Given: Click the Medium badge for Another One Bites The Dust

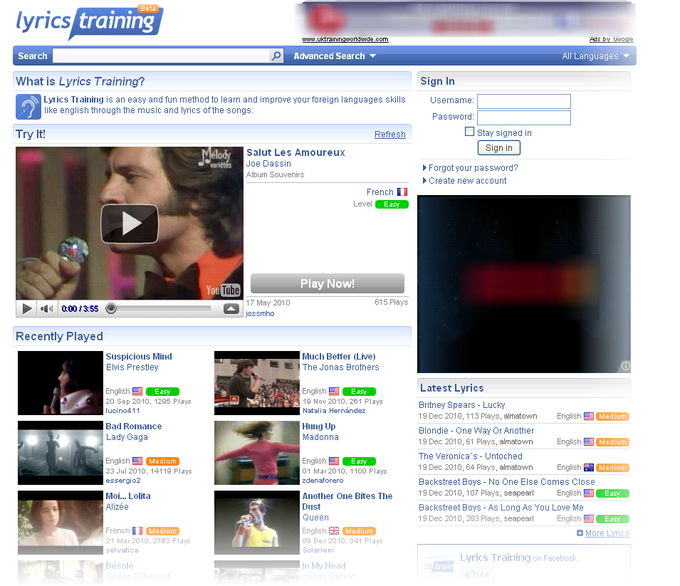Looking at the screenshot, I should pos(359,531).
